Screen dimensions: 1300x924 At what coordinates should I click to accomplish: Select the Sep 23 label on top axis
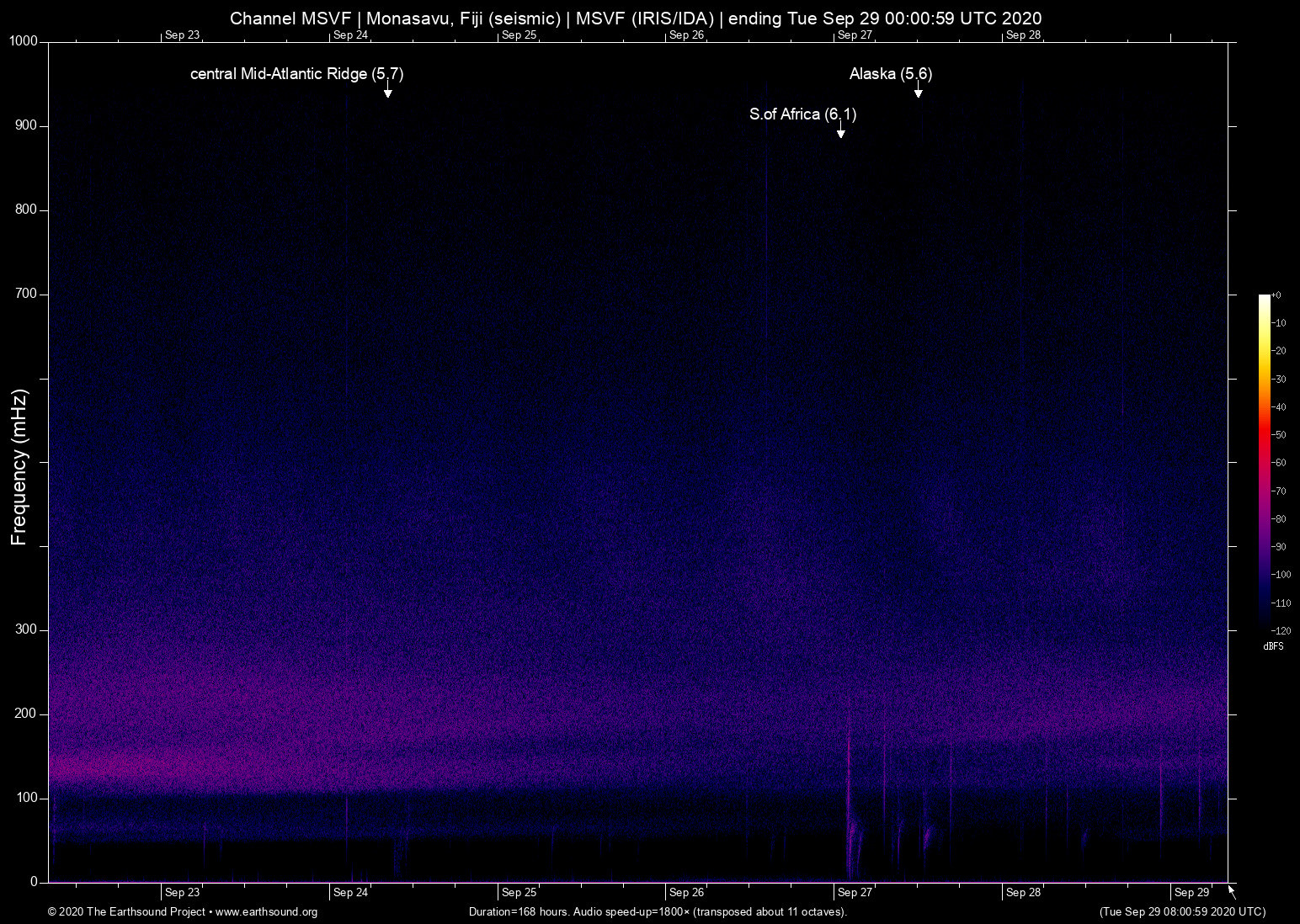click(182, 35)
